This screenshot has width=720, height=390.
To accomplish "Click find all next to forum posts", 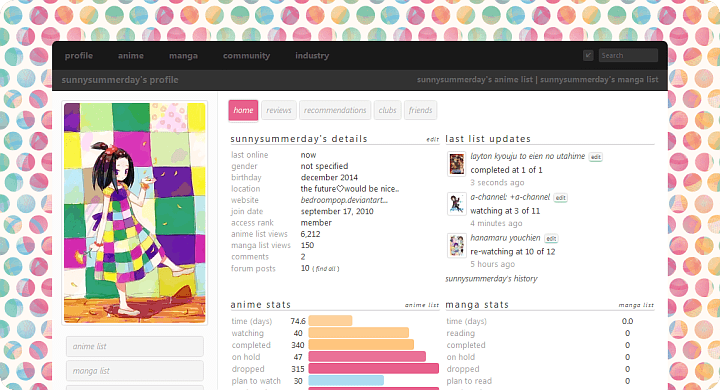I will point(326,269).
